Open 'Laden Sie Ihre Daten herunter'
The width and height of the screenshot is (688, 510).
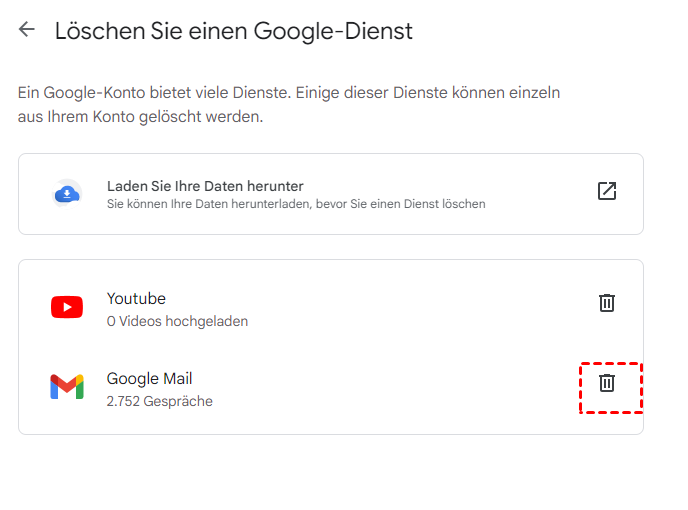click(x=205, y=186)
